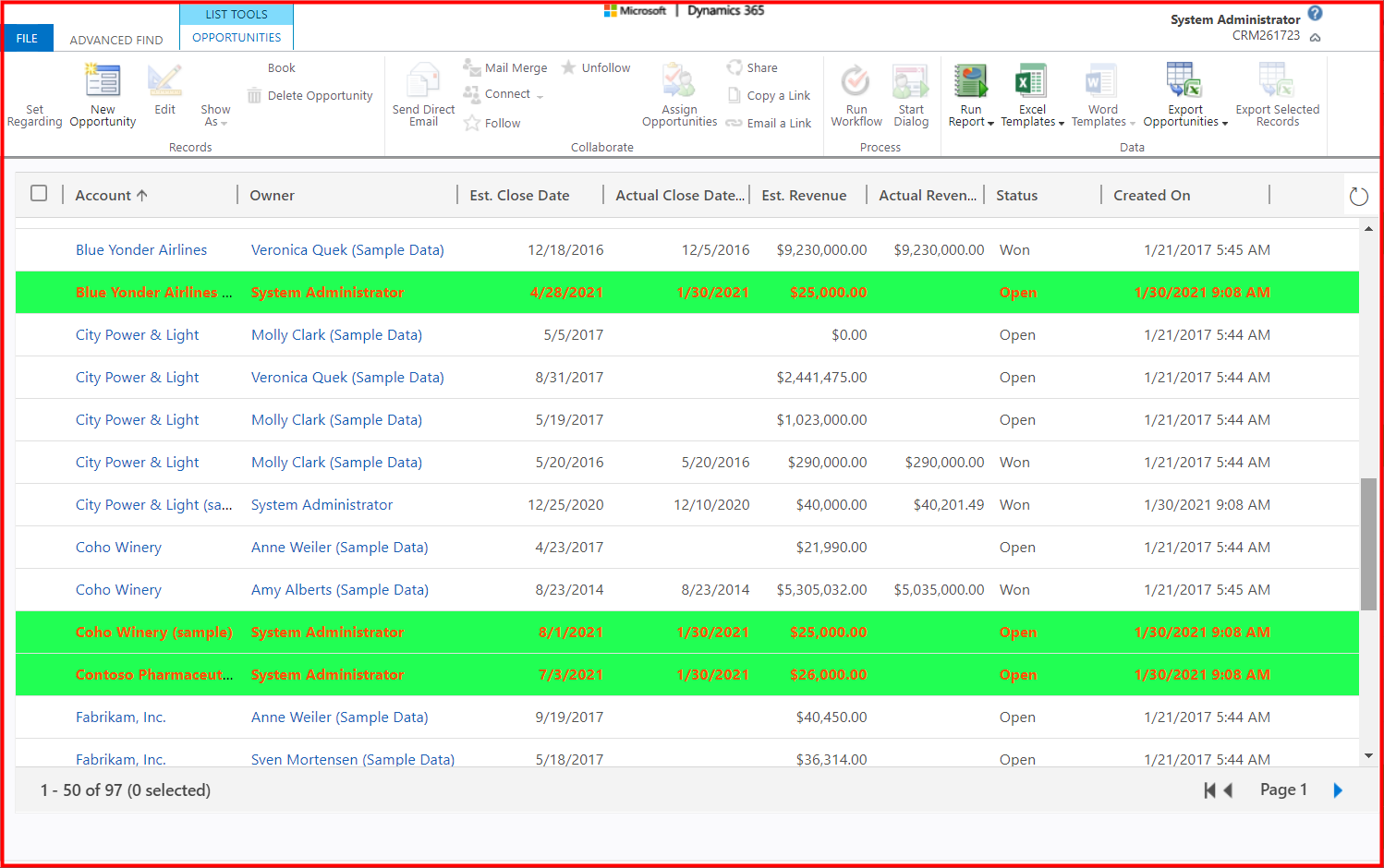Screen dimensions: 1384x868
Task: Click Email a Link
Action: [769, 124]
